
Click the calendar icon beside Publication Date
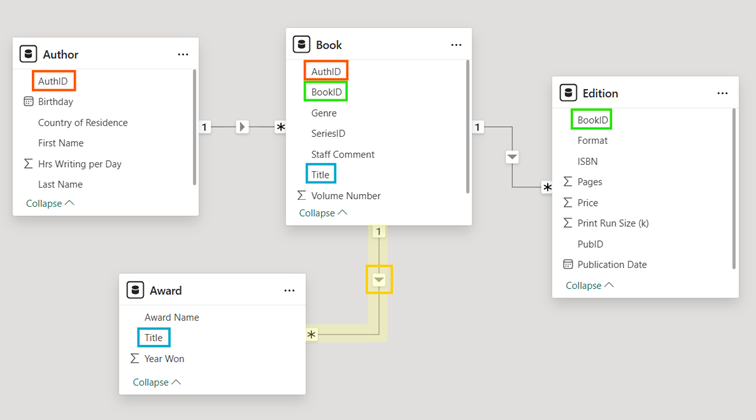coord(568,264)
